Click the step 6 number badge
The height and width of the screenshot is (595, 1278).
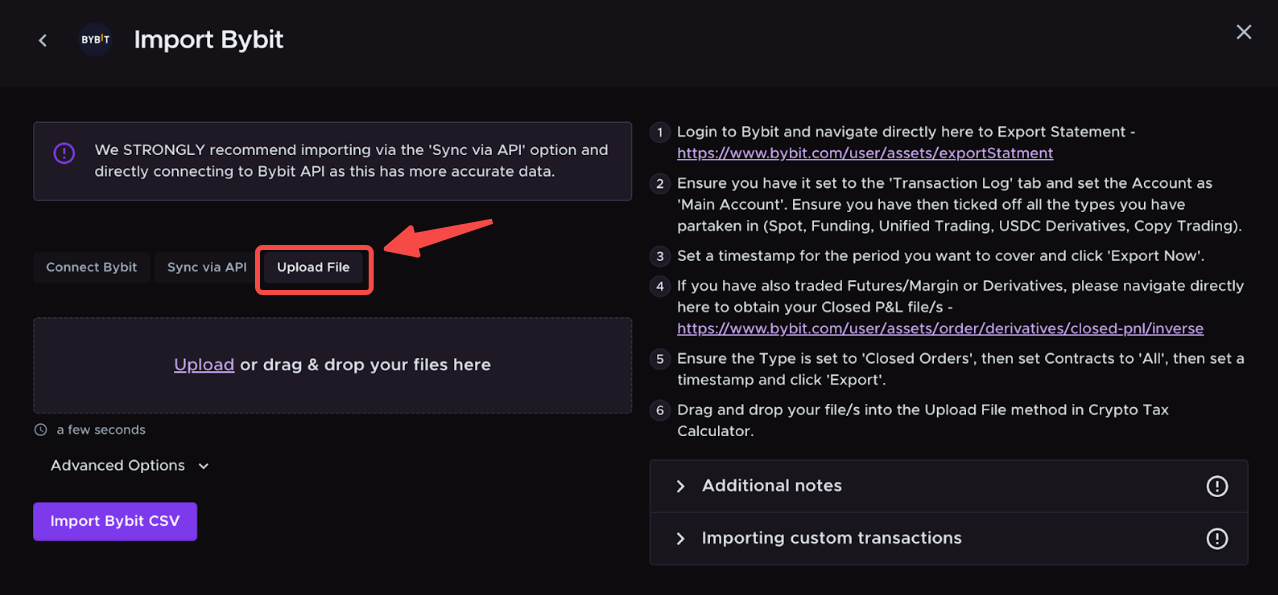[659, 411]
